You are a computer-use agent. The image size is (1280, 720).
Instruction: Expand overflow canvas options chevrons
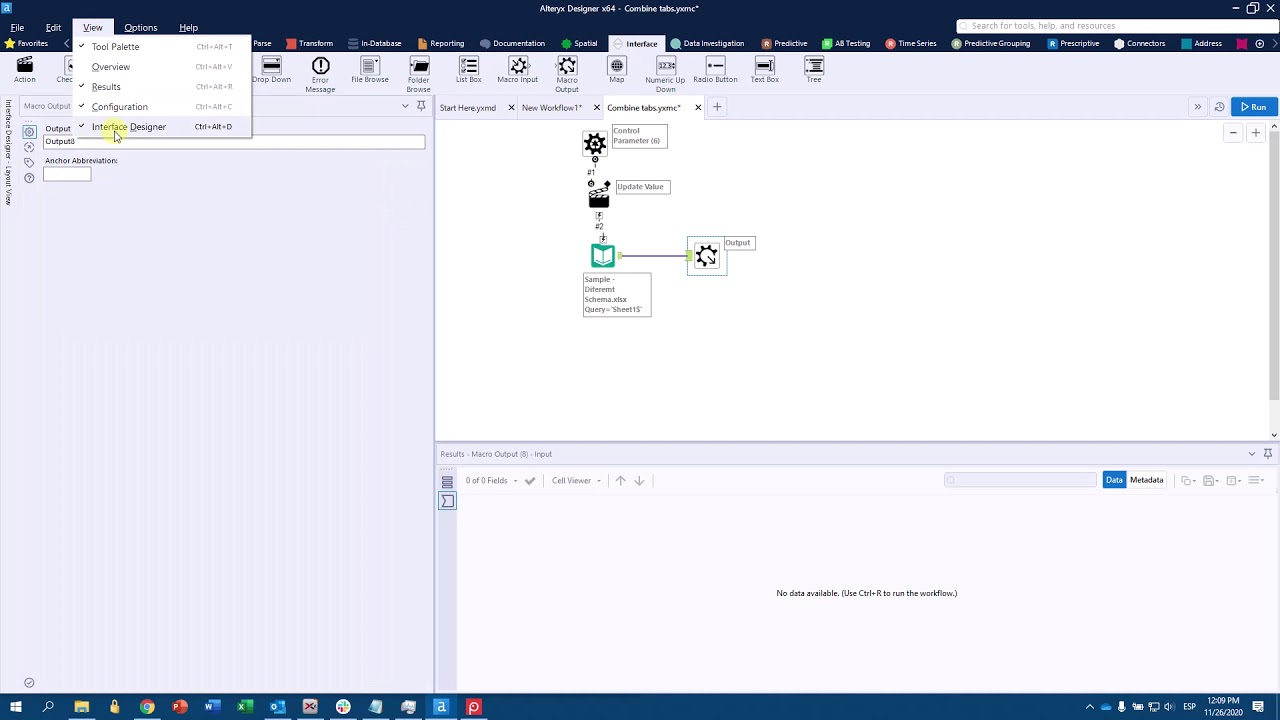tap(1197, 107)
